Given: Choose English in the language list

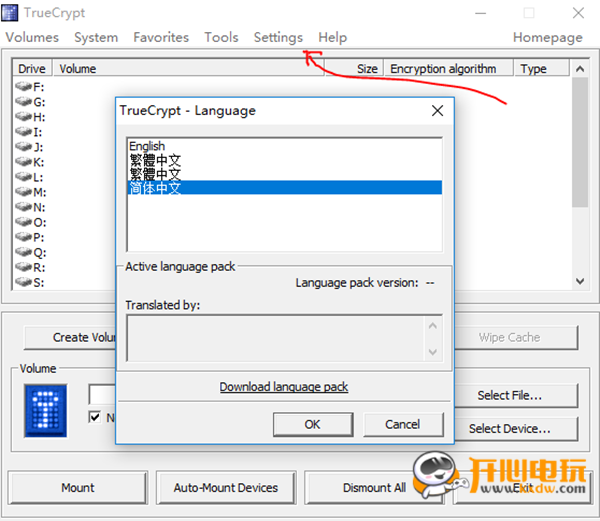Looking at the screenshot, I should point(147,146).
